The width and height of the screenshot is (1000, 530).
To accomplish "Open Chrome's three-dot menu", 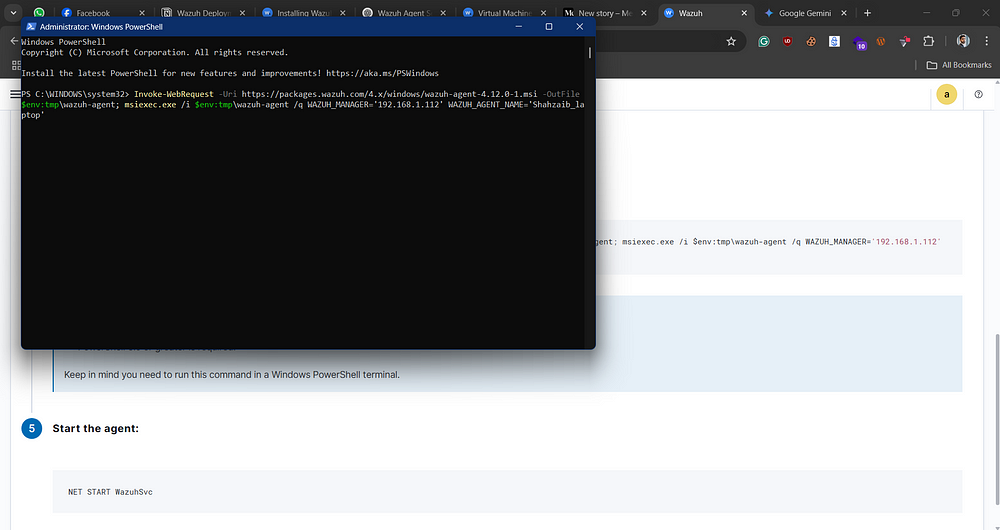I will (987, 41).
